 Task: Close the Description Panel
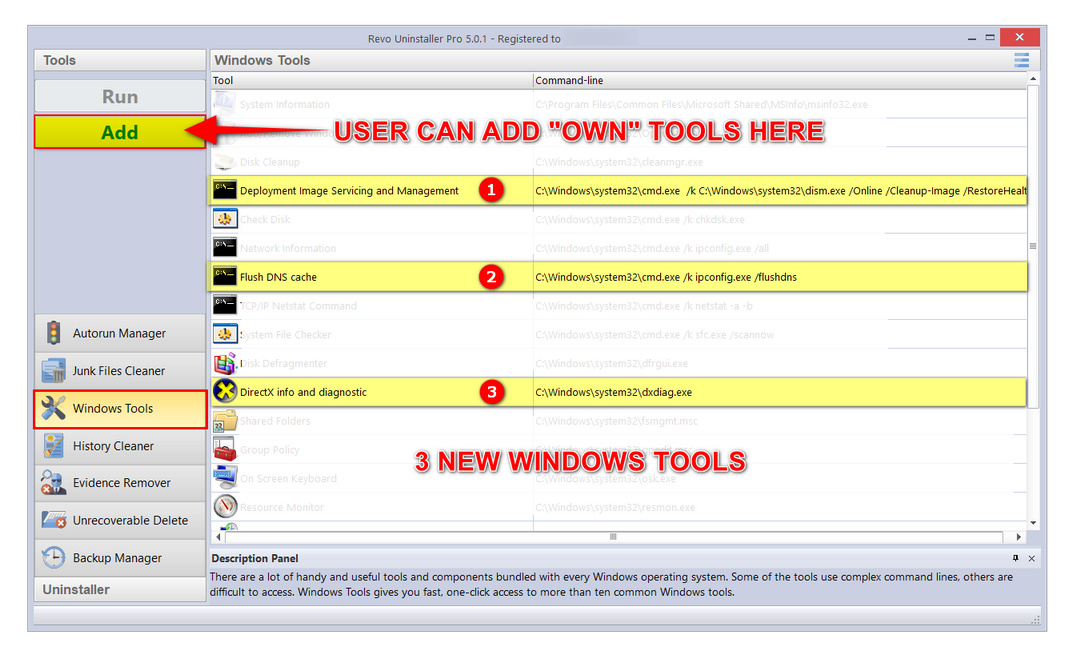coord(1031,558)
